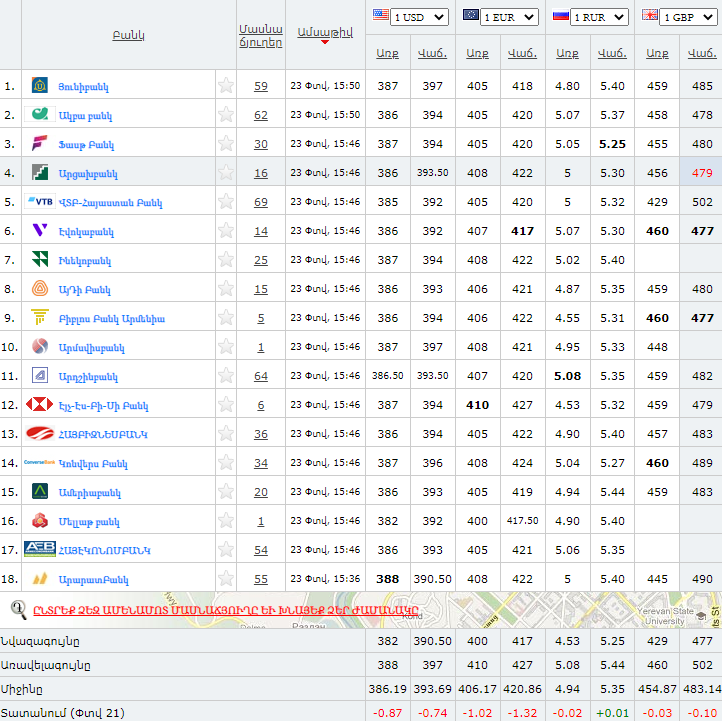Click the magnifier icon in the map banner
Viewport: 722px width, 721px height.
[x=18, y=610]
